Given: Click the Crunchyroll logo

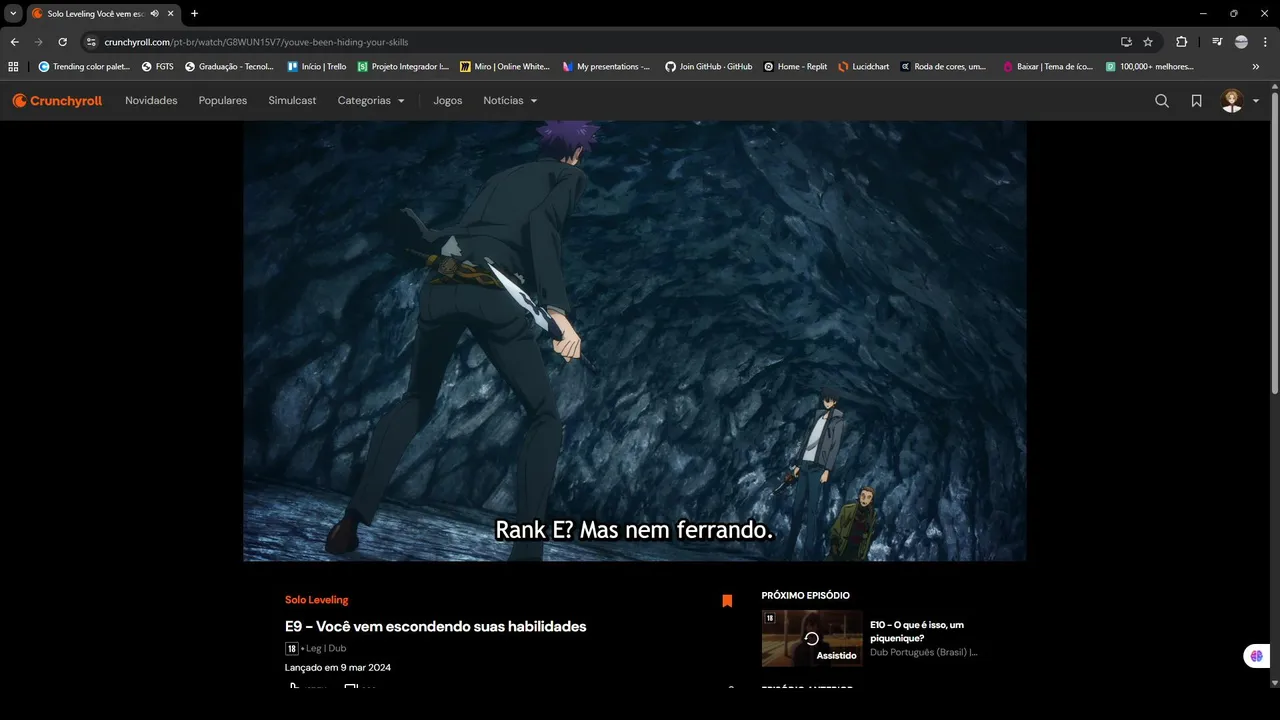Looking at the screenshot, I should pos(57,101).
